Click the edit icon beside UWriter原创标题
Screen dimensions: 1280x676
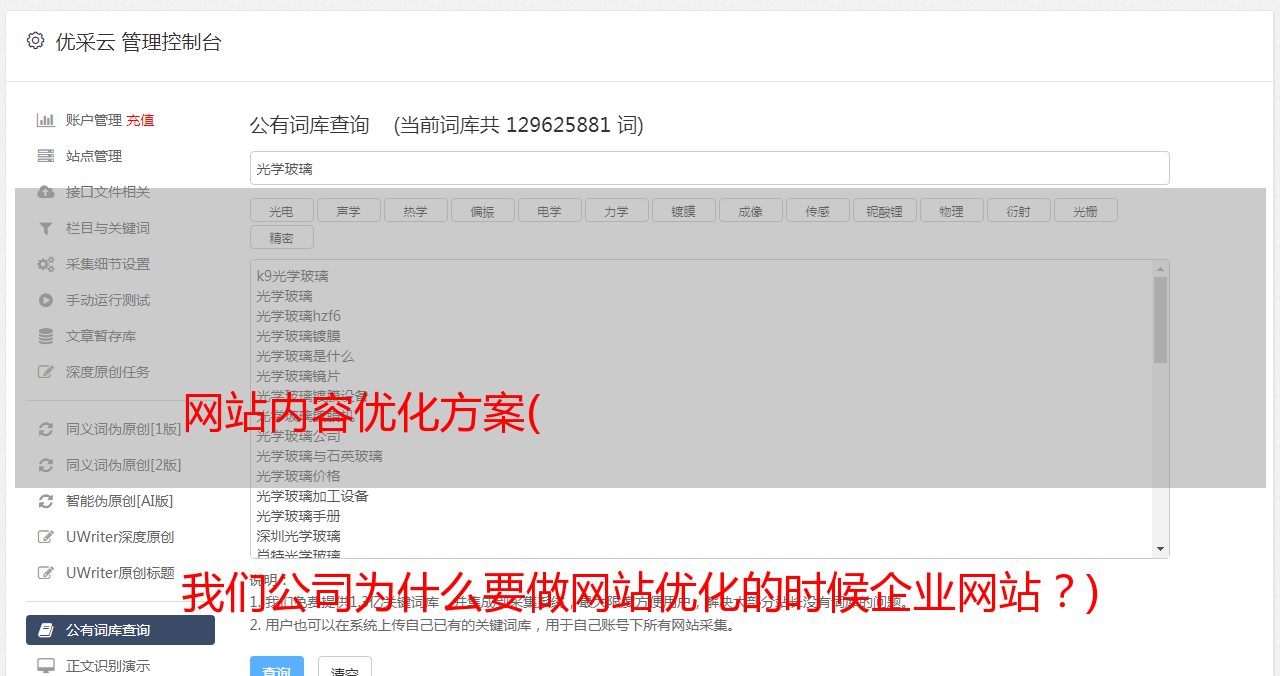[x=45, y=573]
